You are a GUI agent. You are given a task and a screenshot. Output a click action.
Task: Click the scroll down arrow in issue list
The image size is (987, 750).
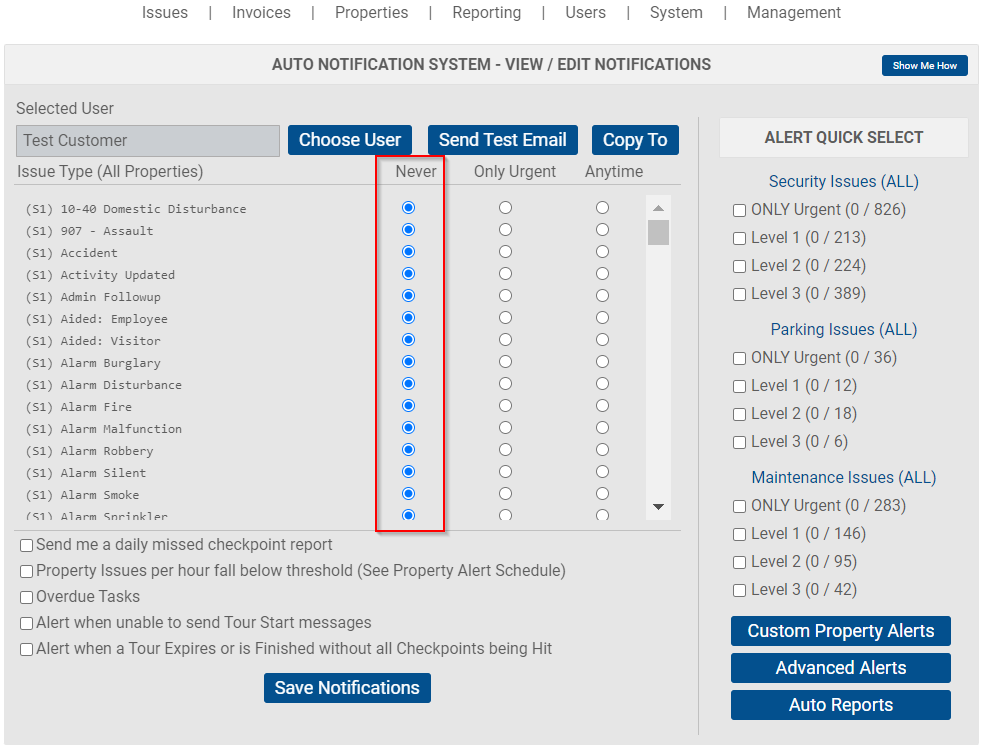coord(658,506)
